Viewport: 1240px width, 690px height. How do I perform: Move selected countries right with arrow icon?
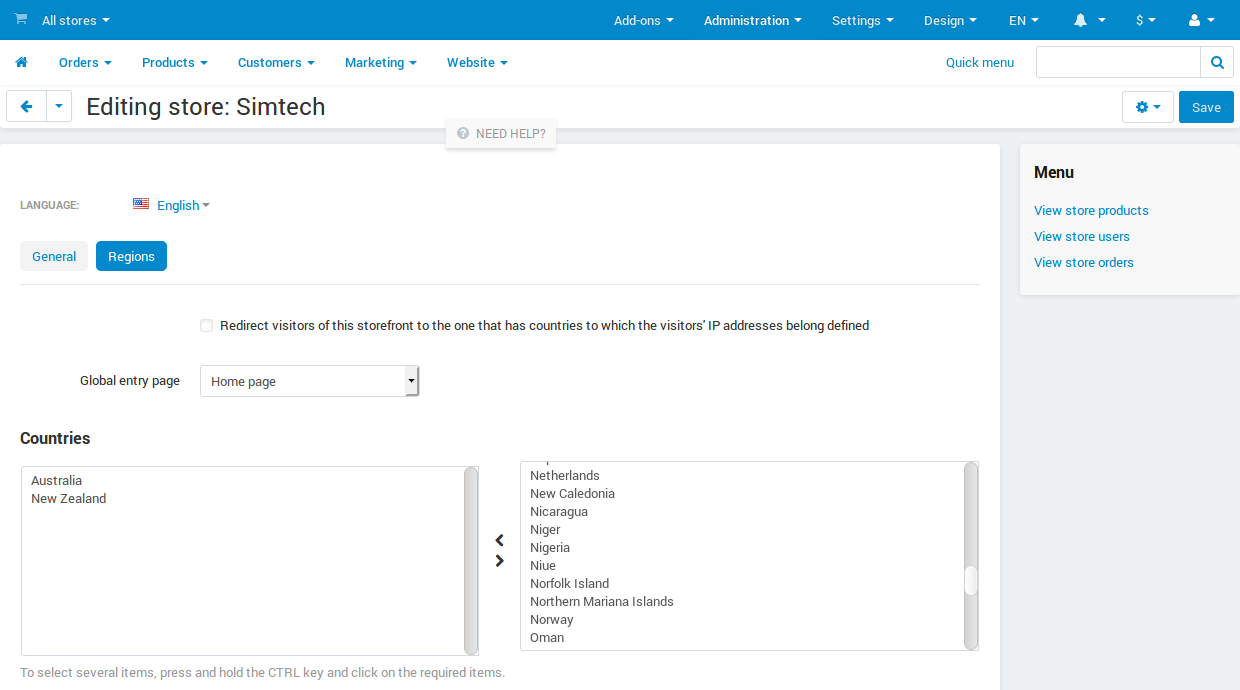click(x=500, y=561)
